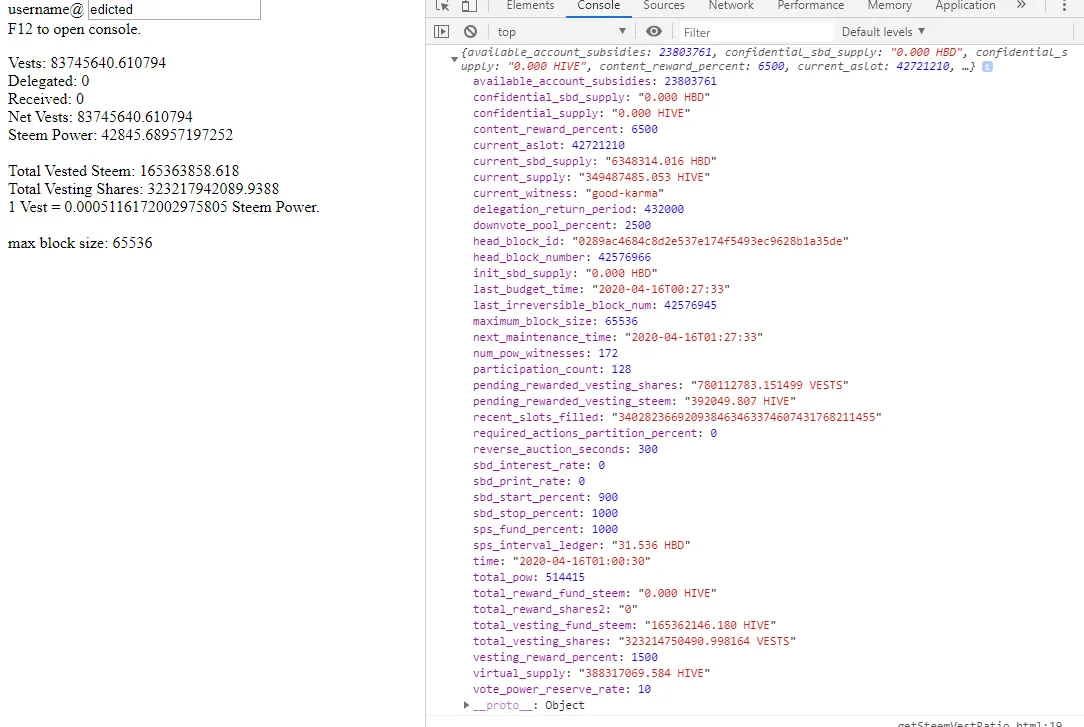This screenshot has width=1084, height=727.
Task: Toggle the device toolbar icon
Action: pos(469,6)
